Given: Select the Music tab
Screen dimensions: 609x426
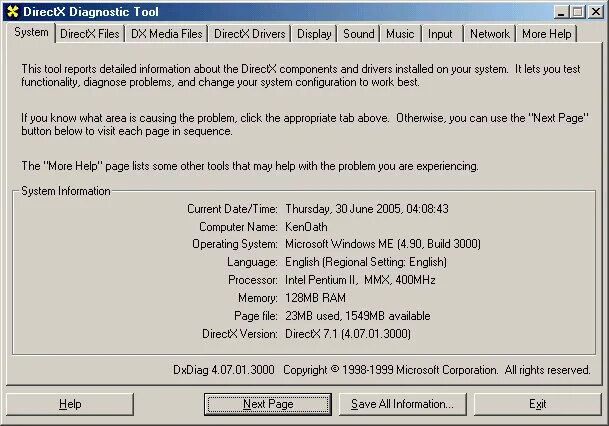Looking at the screenshot, I should pyautogui.click(x=400, y=34).
